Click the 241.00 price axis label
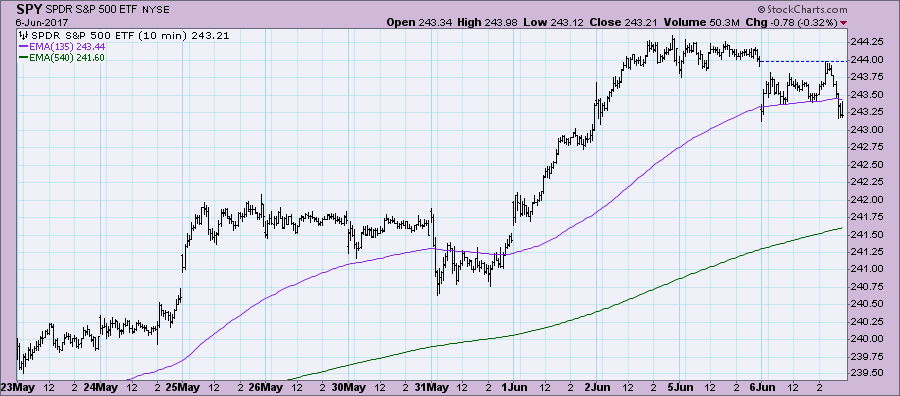 pos(867,269)
